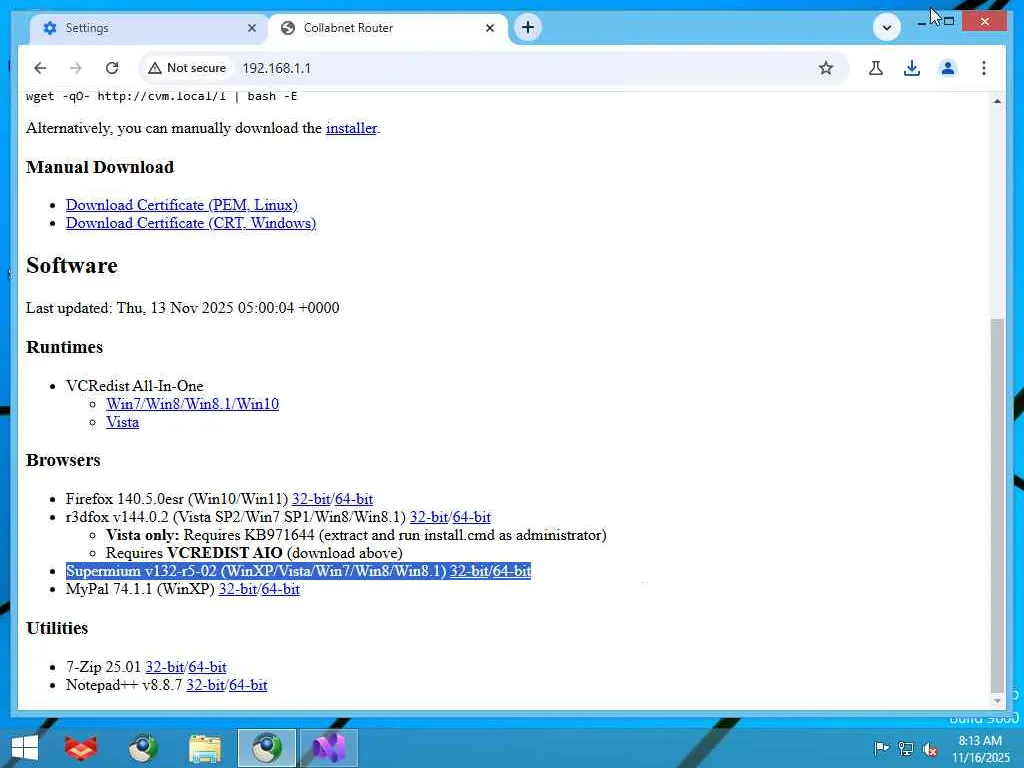
Task: Click 'Vista only: Requires KB971644' note
Action: (356, 536)
